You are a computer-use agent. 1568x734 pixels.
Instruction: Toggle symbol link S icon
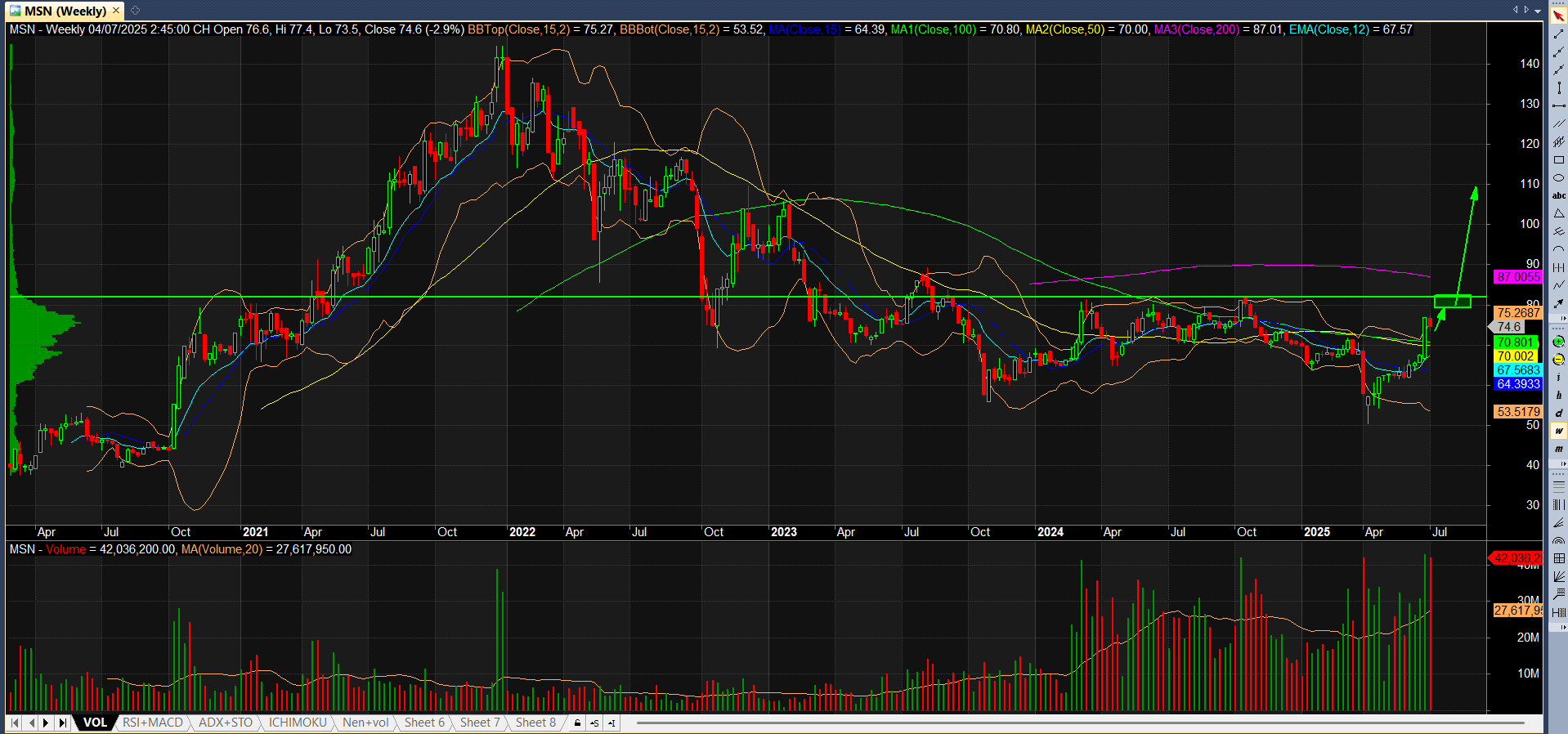coord(594,723)
